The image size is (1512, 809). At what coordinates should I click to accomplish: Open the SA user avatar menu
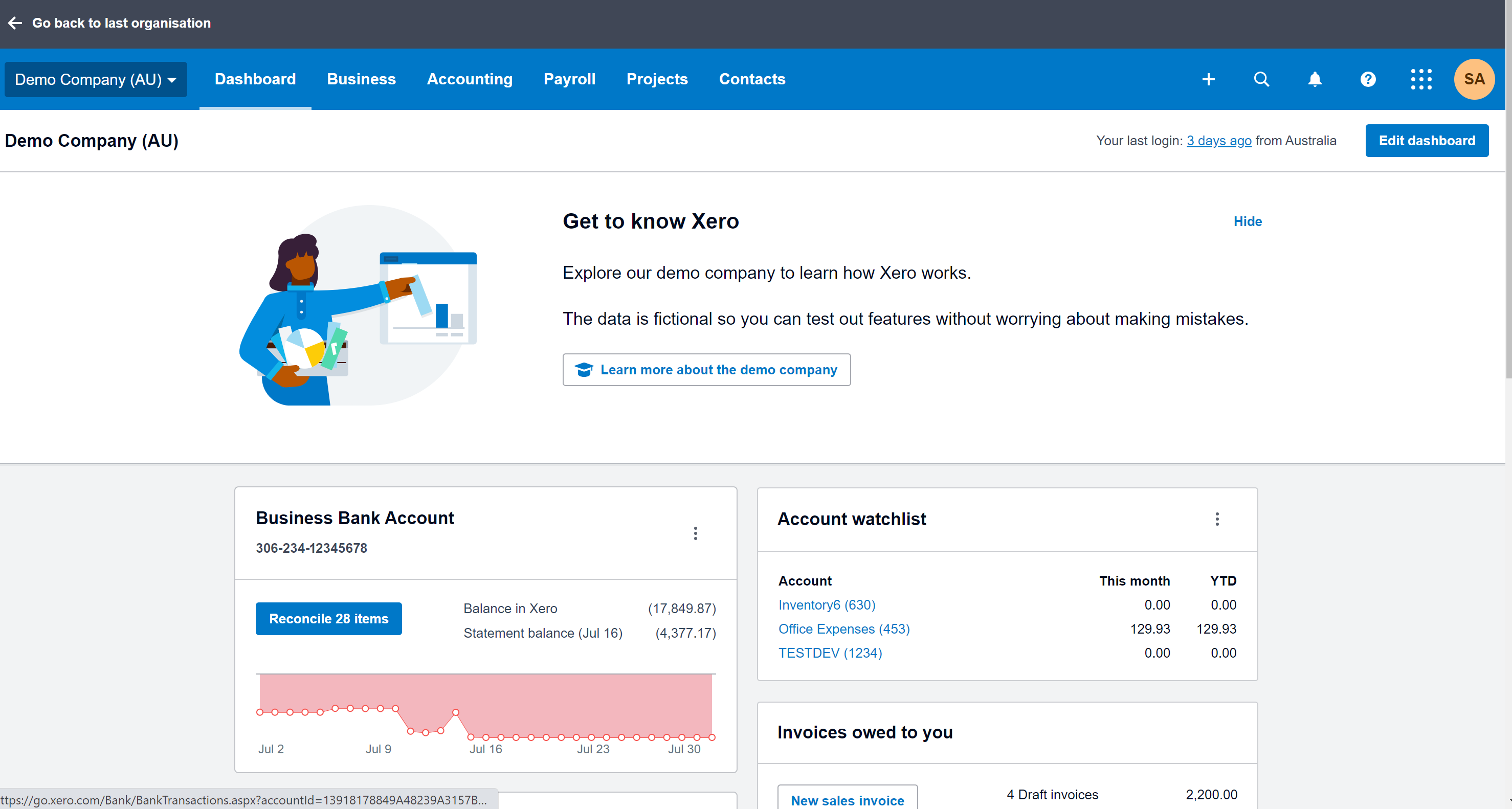1474,79
